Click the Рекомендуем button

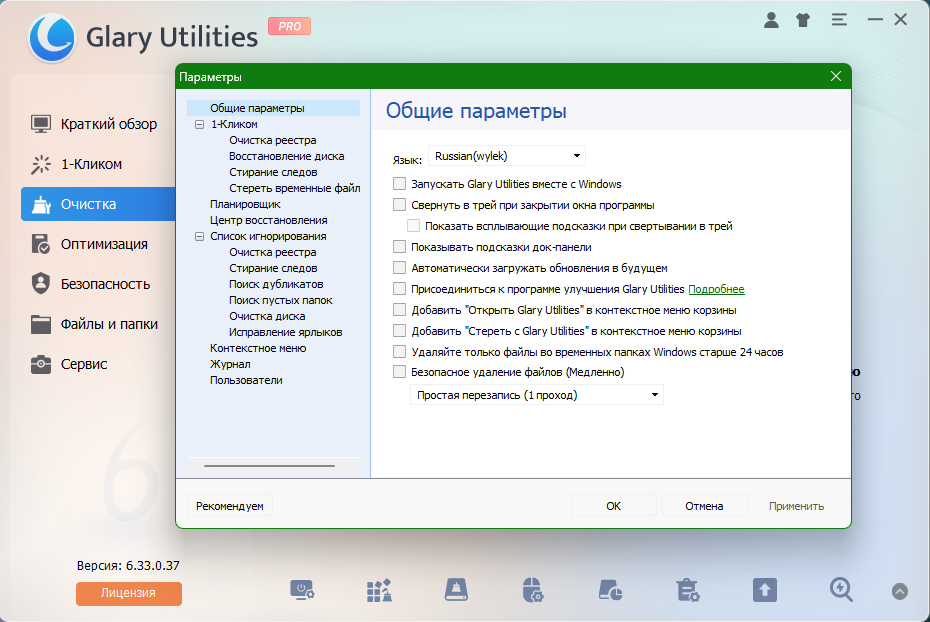tap(230, 506)
